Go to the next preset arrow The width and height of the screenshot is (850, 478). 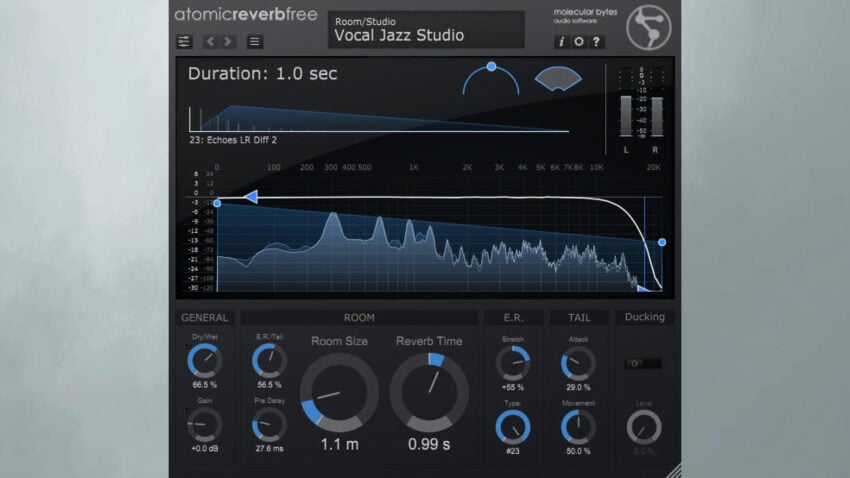228,42
